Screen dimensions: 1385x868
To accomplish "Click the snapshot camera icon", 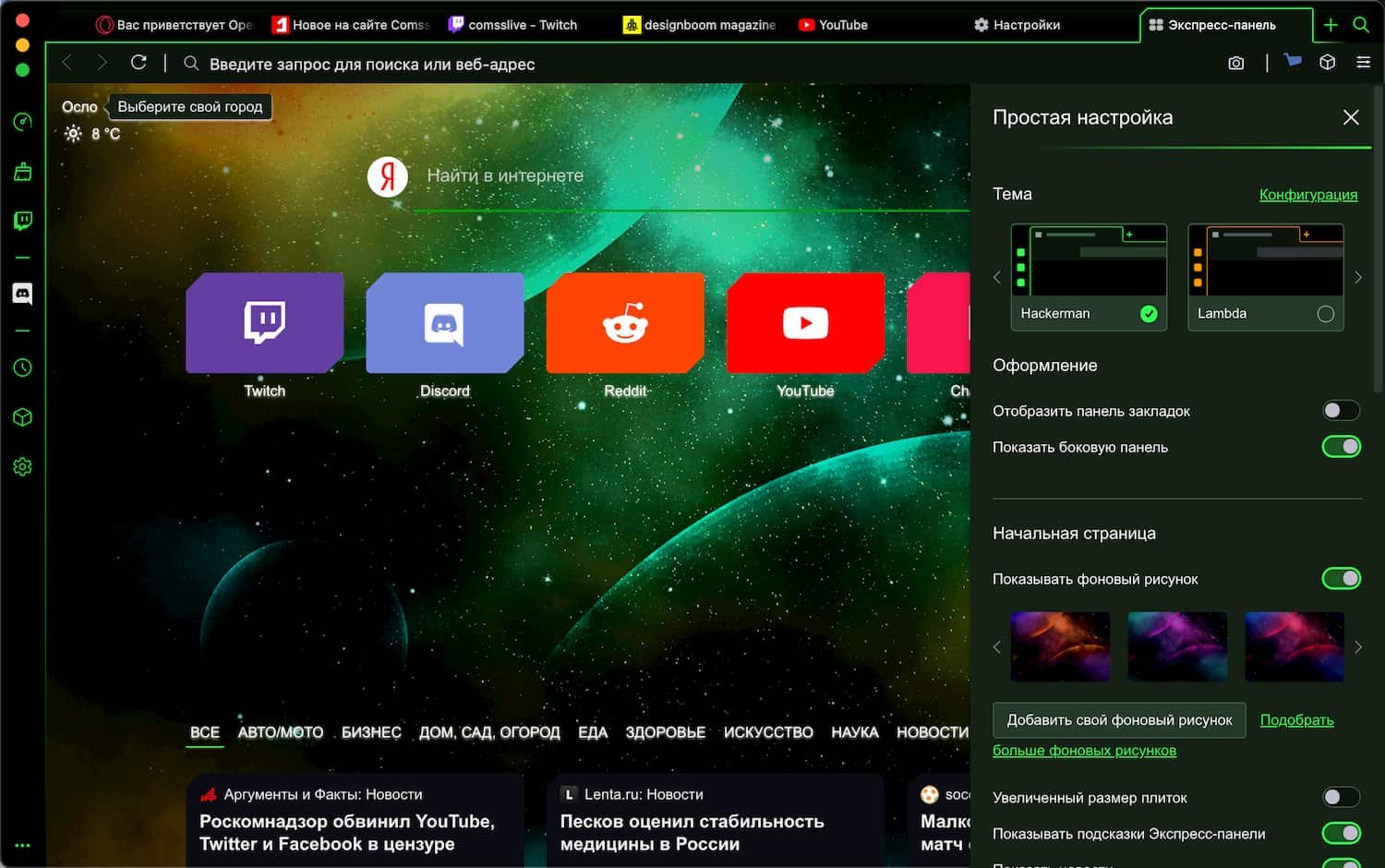I will coord(1236,63).
